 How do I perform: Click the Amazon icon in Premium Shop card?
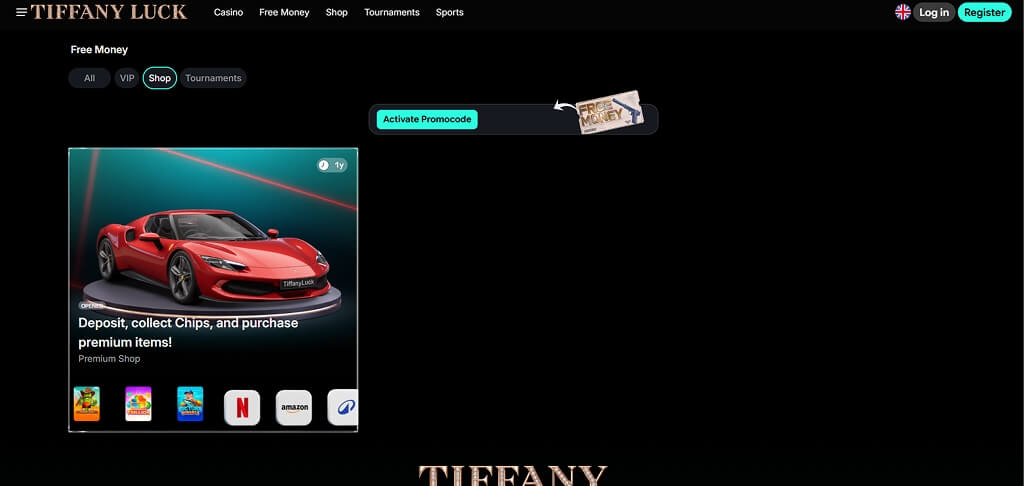(294, 408)
